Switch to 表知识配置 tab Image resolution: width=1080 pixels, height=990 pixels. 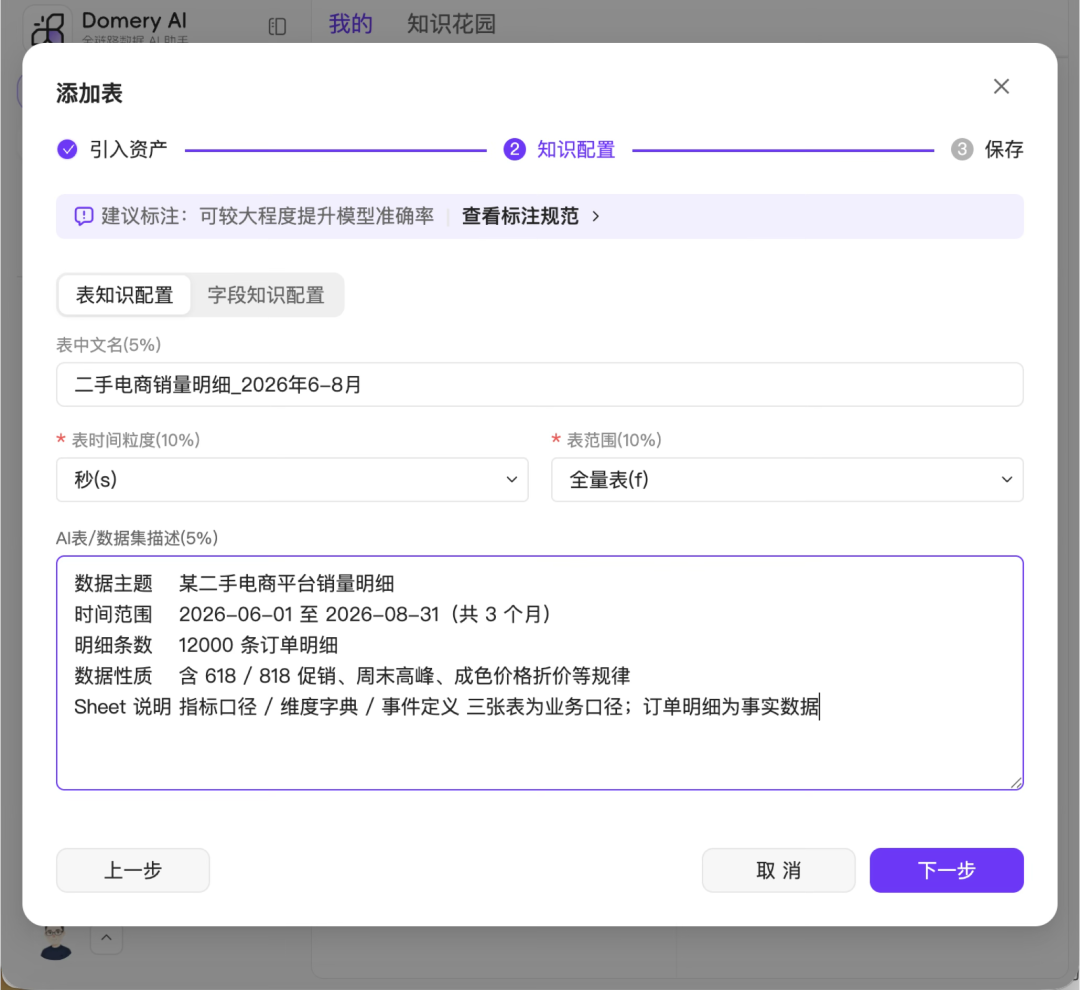click(124, 295)
